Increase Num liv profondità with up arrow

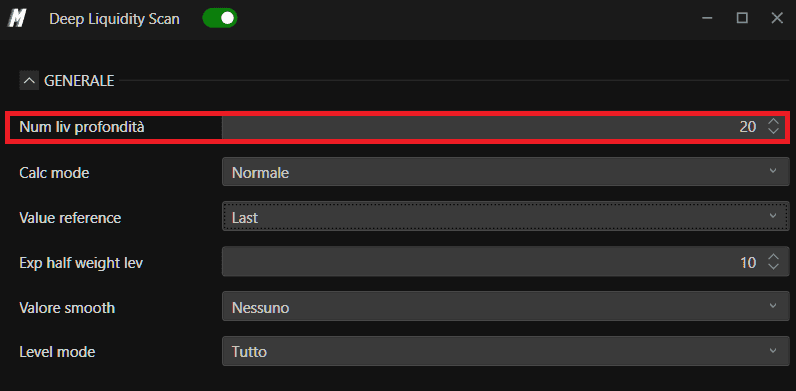click(x=773, y=122)
